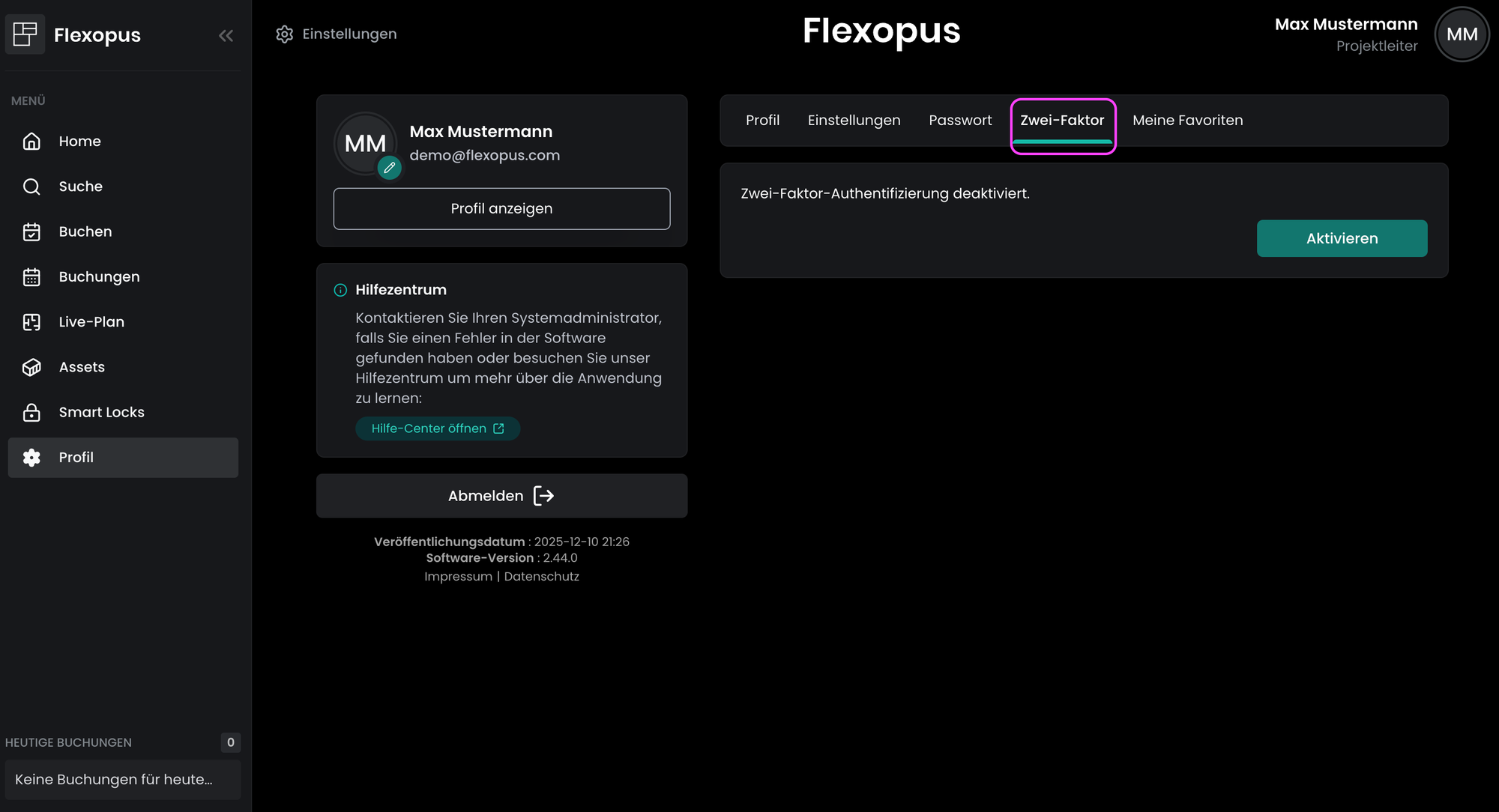1499x812 pixels.
Task: Open Suche via magnifier icon
Action: pyautogui.click(x=31, y=187)
